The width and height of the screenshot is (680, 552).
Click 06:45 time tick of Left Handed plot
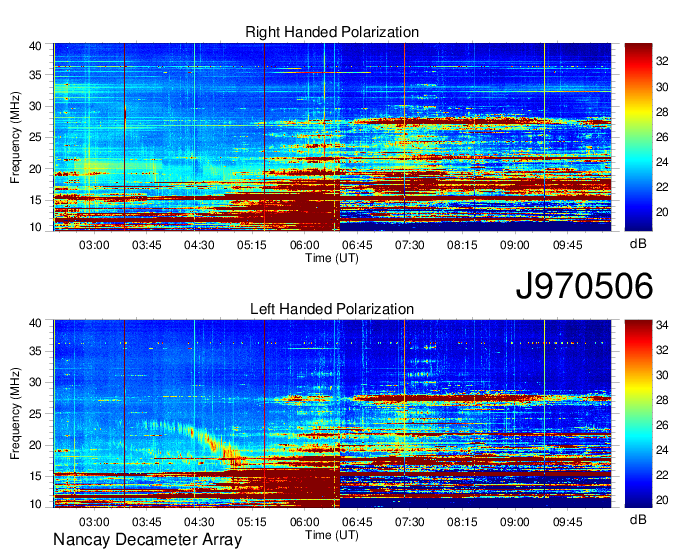pyautogui.click(x=357, y=522)
